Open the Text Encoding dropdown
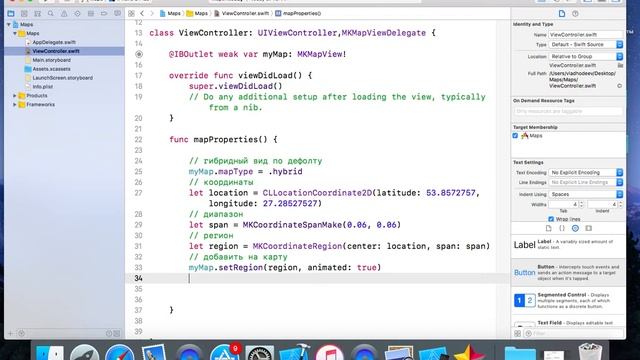Image resolution: width=640 pixels, height=360 pixels. [x=586, y=173]
